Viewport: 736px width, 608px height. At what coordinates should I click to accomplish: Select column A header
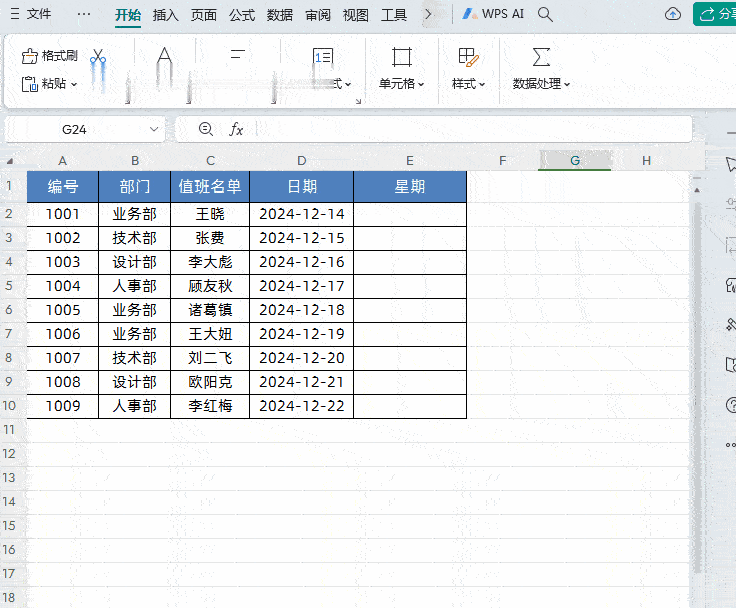(62, 161)
